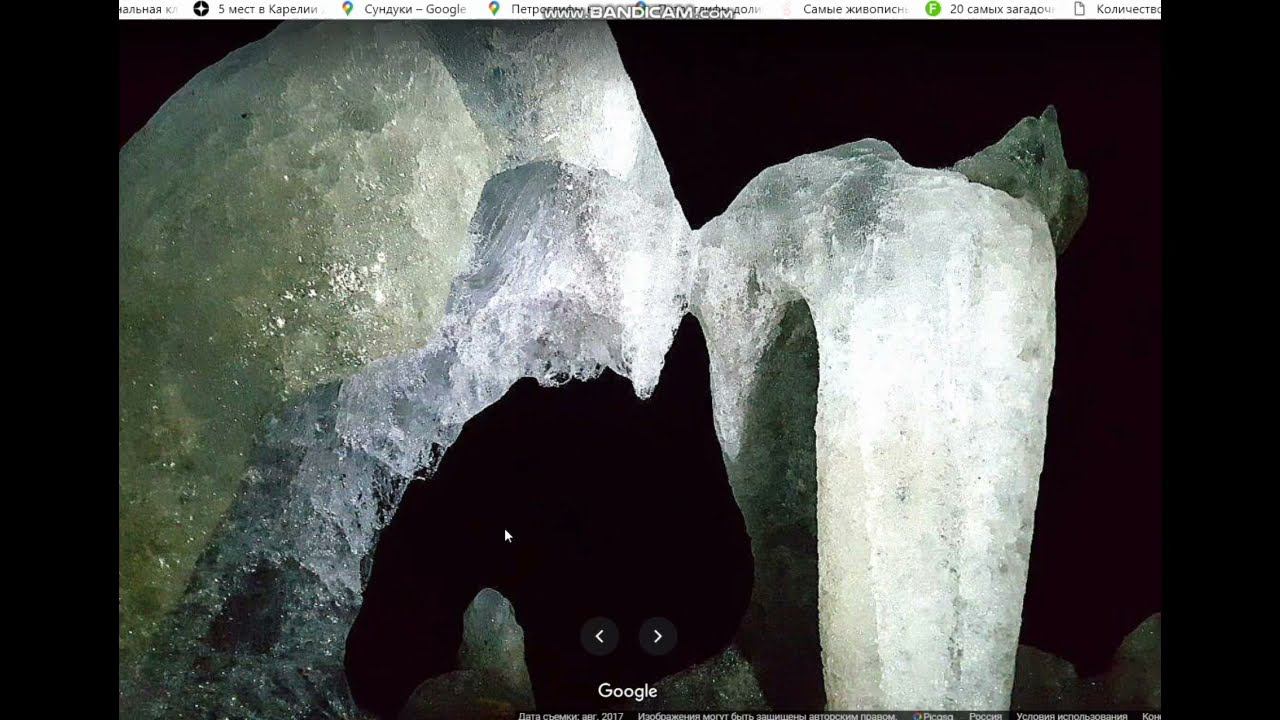Open the 'Петроглифы' maps bookmark
1280x720 pixels.
click(x=547, y=9)
